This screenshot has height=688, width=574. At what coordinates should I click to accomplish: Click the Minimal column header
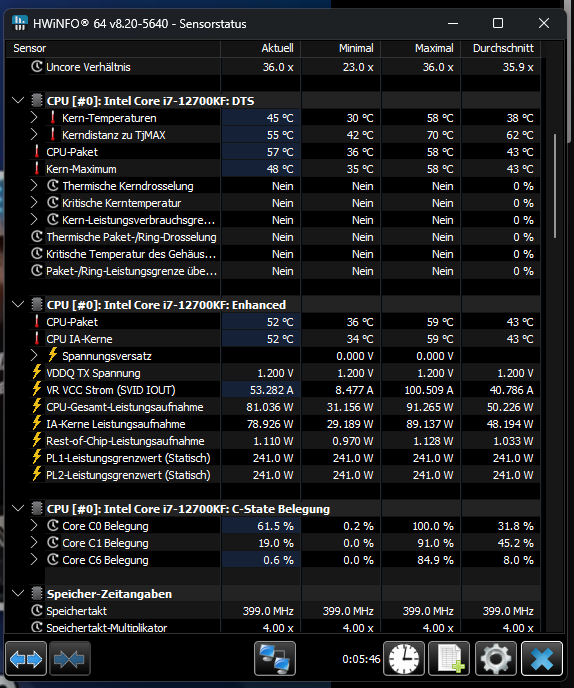(341, 48)
